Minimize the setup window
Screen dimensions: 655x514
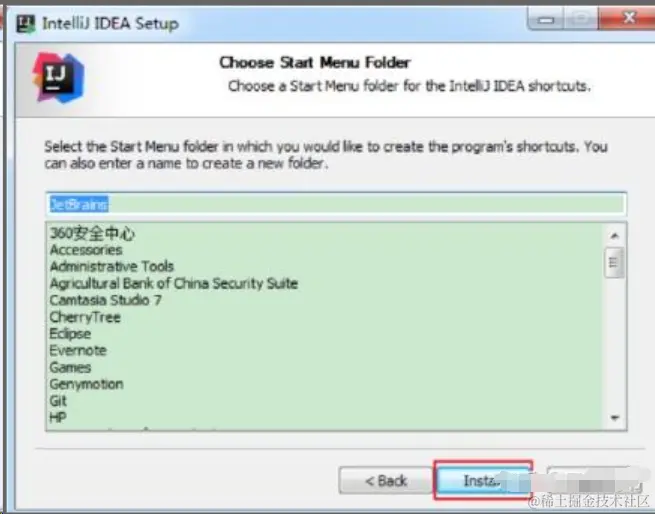coord(546,19)
